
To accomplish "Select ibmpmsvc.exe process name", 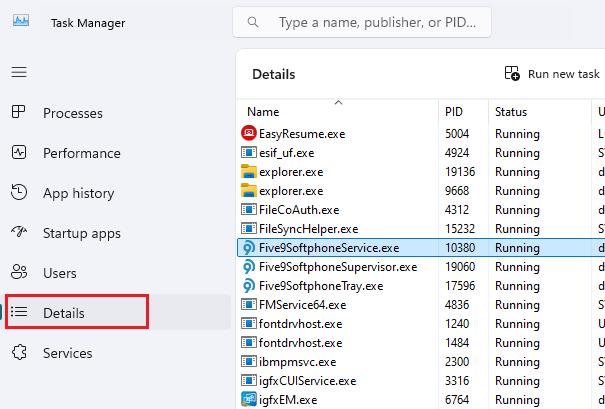I will (x=297, y=362).
